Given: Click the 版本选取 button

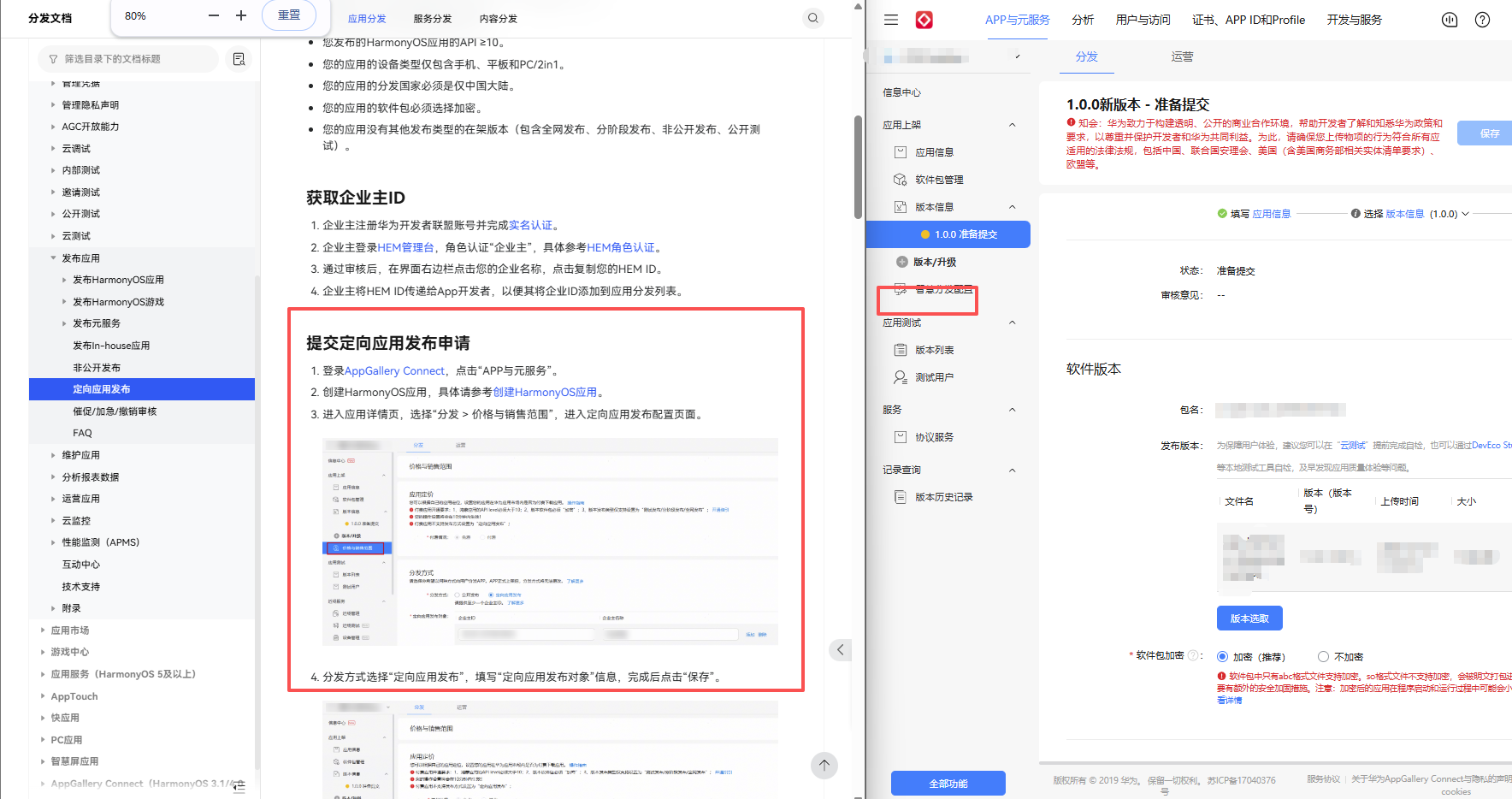Looking at the screenshot, I should click(x=1249, y=618).
